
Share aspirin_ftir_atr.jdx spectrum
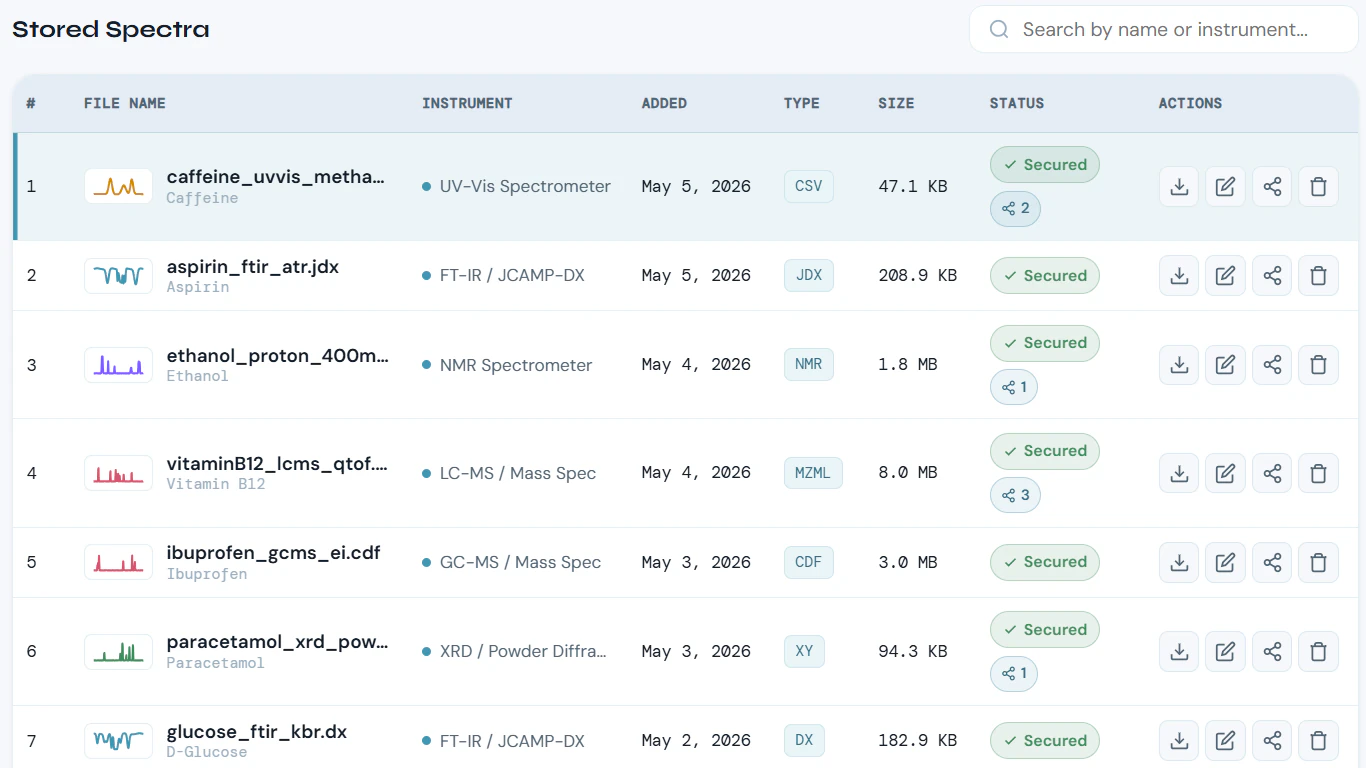tap(1272, 276)
